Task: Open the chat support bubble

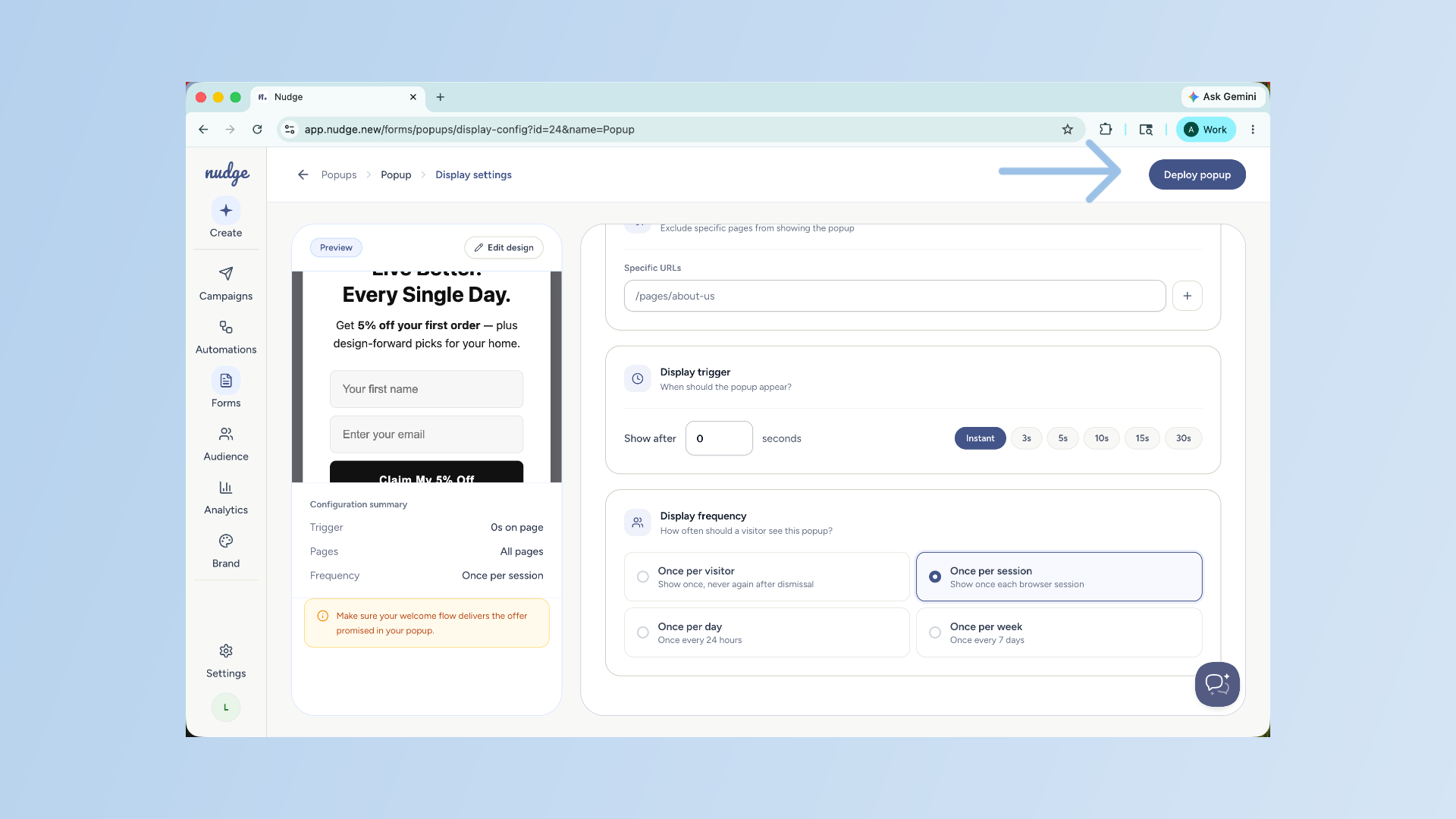Action: pos(1217,684)
